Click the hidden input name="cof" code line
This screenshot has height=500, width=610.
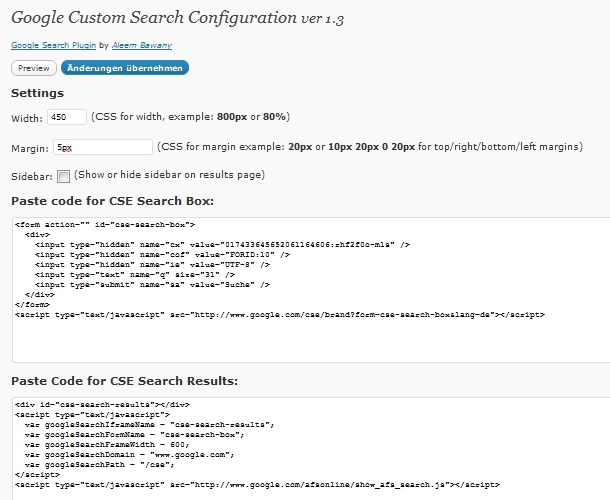(163, 255)
